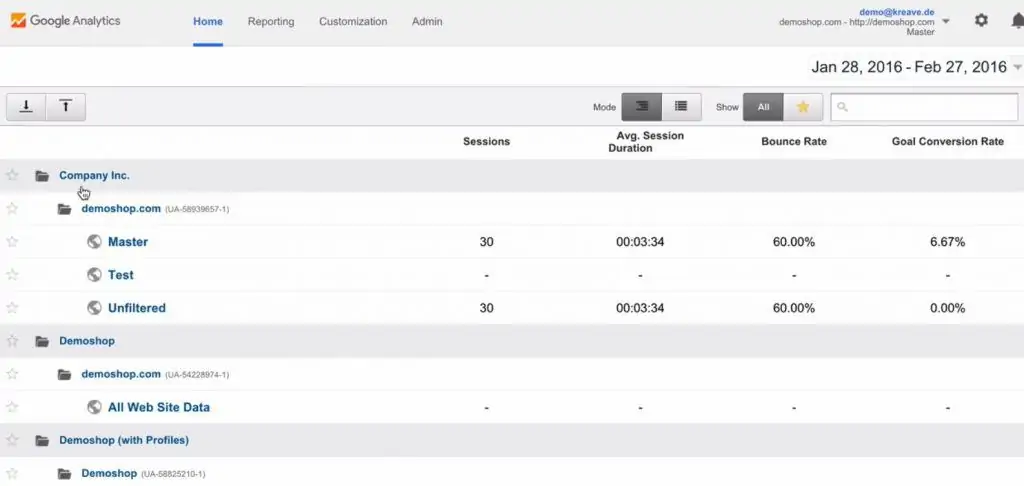Open the settings gear icon

981,21
